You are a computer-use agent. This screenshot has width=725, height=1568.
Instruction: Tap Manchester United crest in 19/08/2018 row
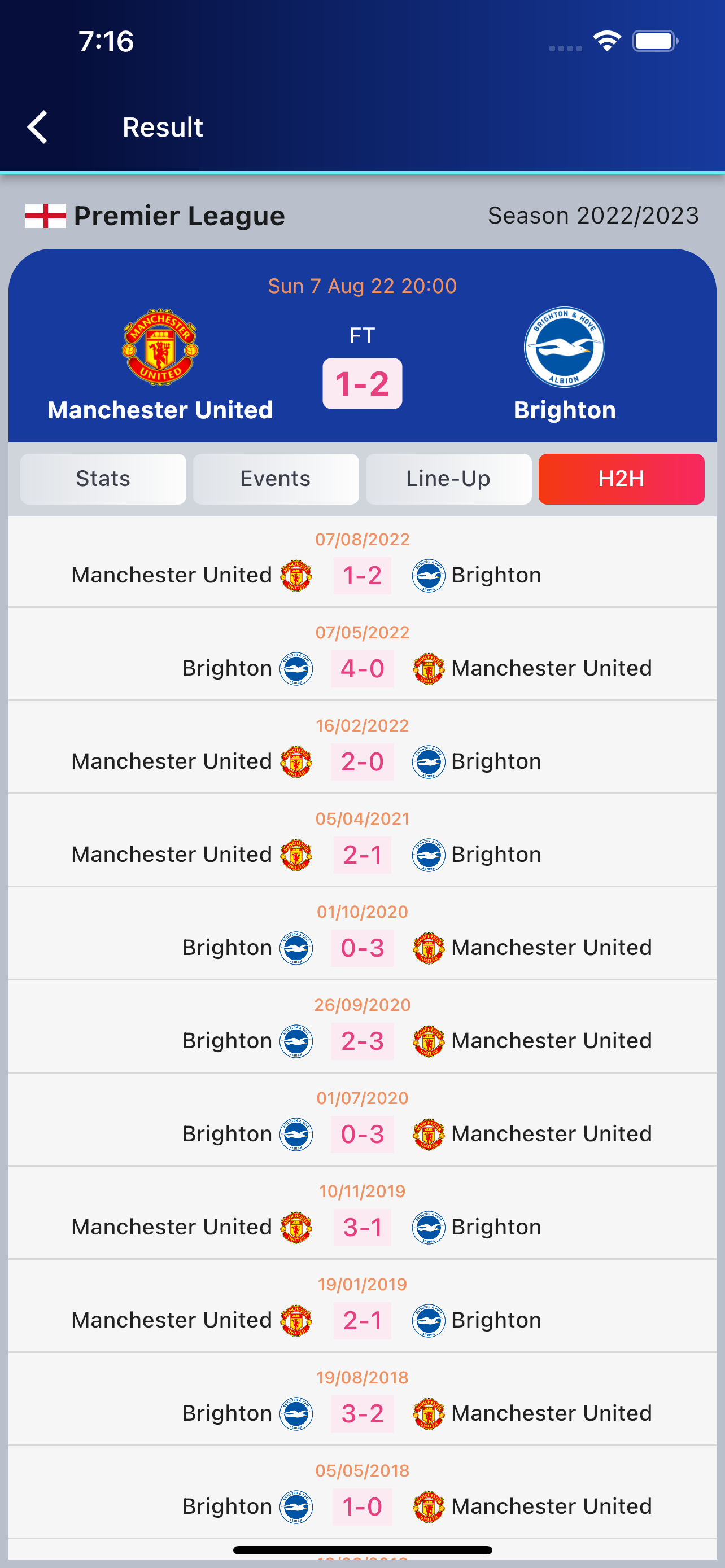point(429,1413)
